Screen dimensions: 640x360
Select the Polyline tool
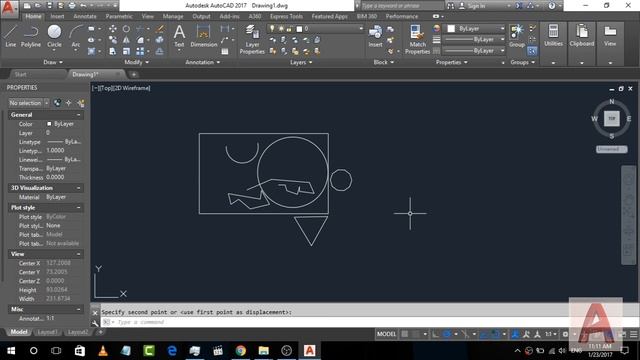(x=31, y=36)
